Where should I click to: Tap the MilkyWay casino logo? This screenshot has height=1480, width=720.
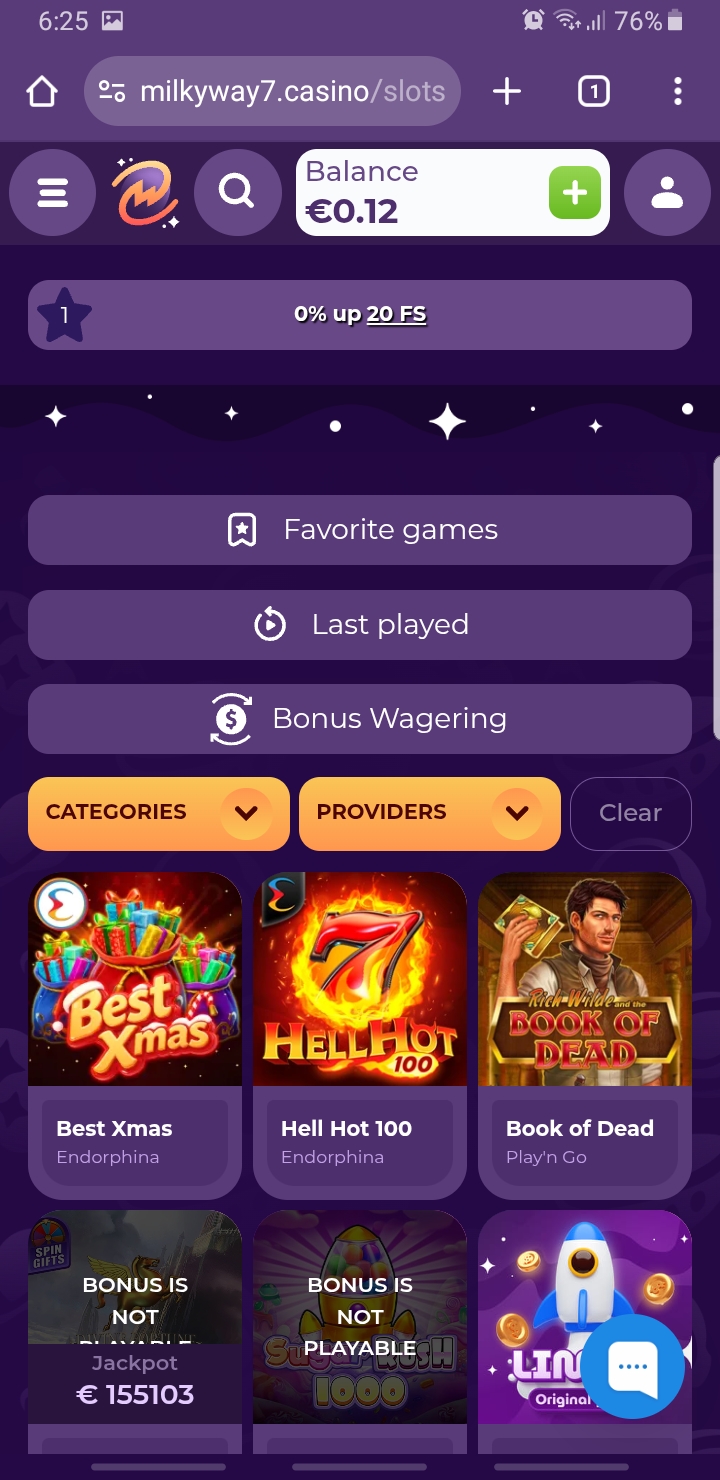pos(145,193)
